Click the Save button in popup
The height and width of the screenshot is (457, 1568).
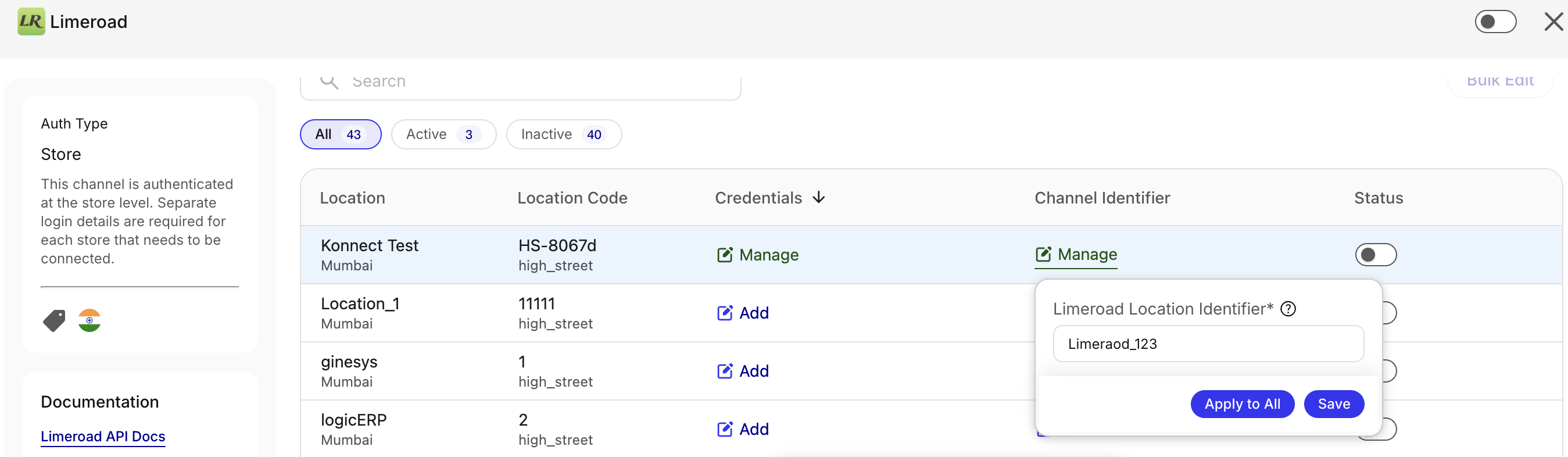[1333, 404]
